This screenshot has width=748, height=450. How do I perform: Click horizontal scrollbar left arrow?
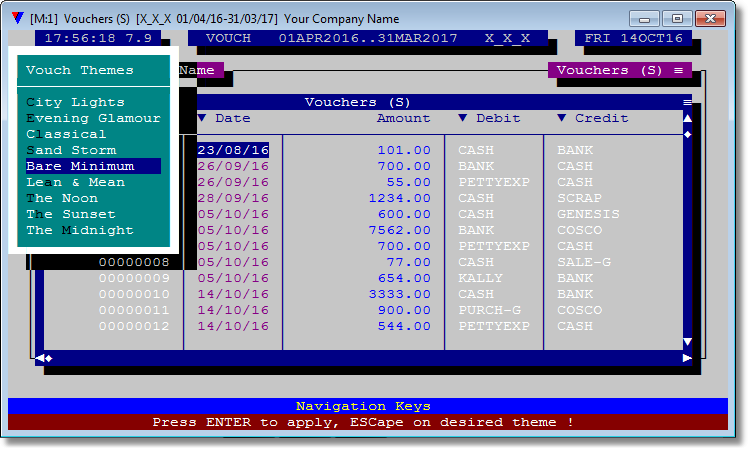click(x=40, y=358)
